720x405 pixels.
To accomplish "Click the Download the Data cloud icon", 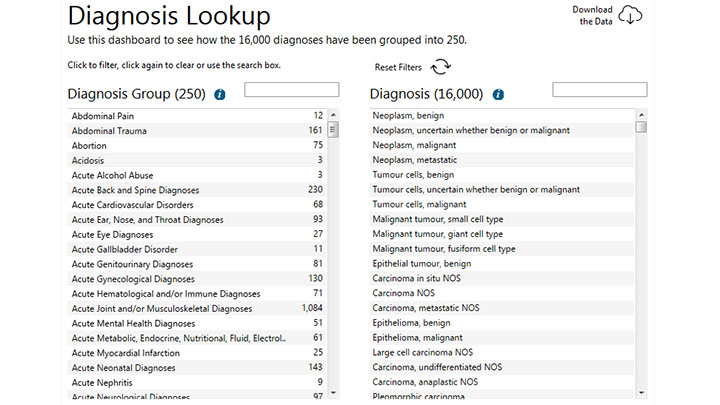I will [630, 15].
